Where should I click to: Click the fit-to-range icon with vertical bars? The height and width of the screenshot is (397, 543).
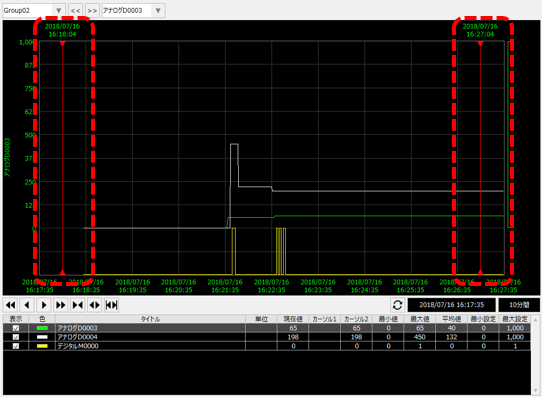[x=112, y=305]
